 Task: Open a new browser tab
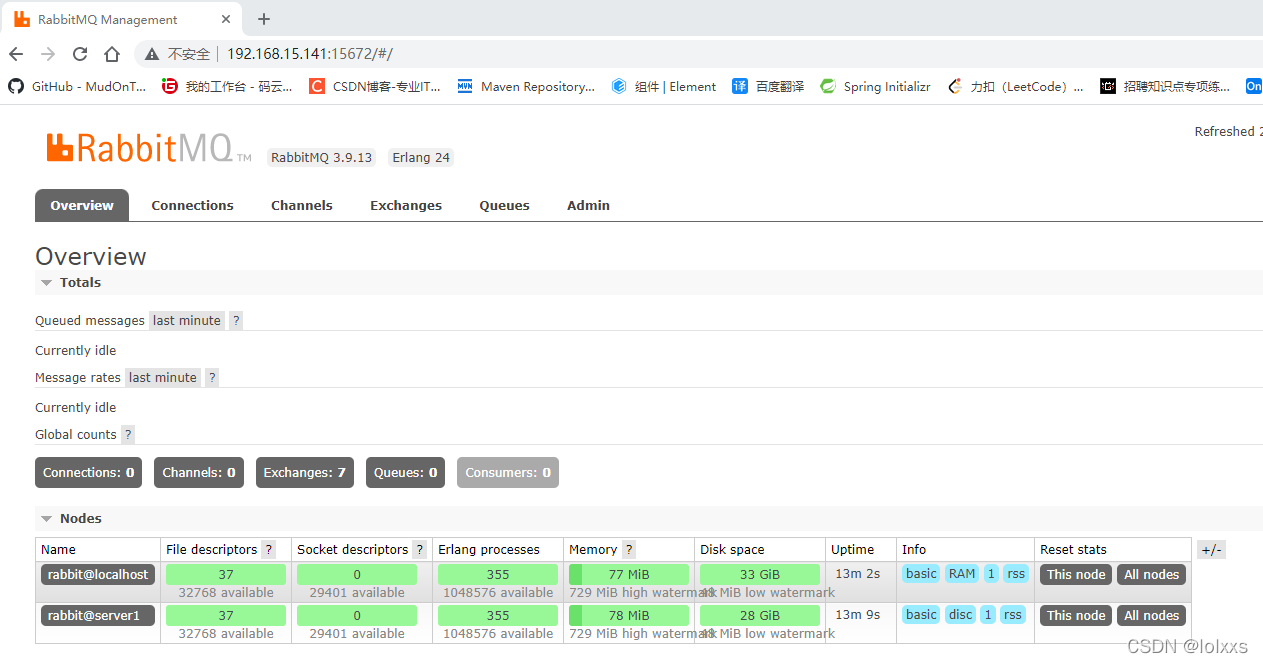click(x=264, y=19)
